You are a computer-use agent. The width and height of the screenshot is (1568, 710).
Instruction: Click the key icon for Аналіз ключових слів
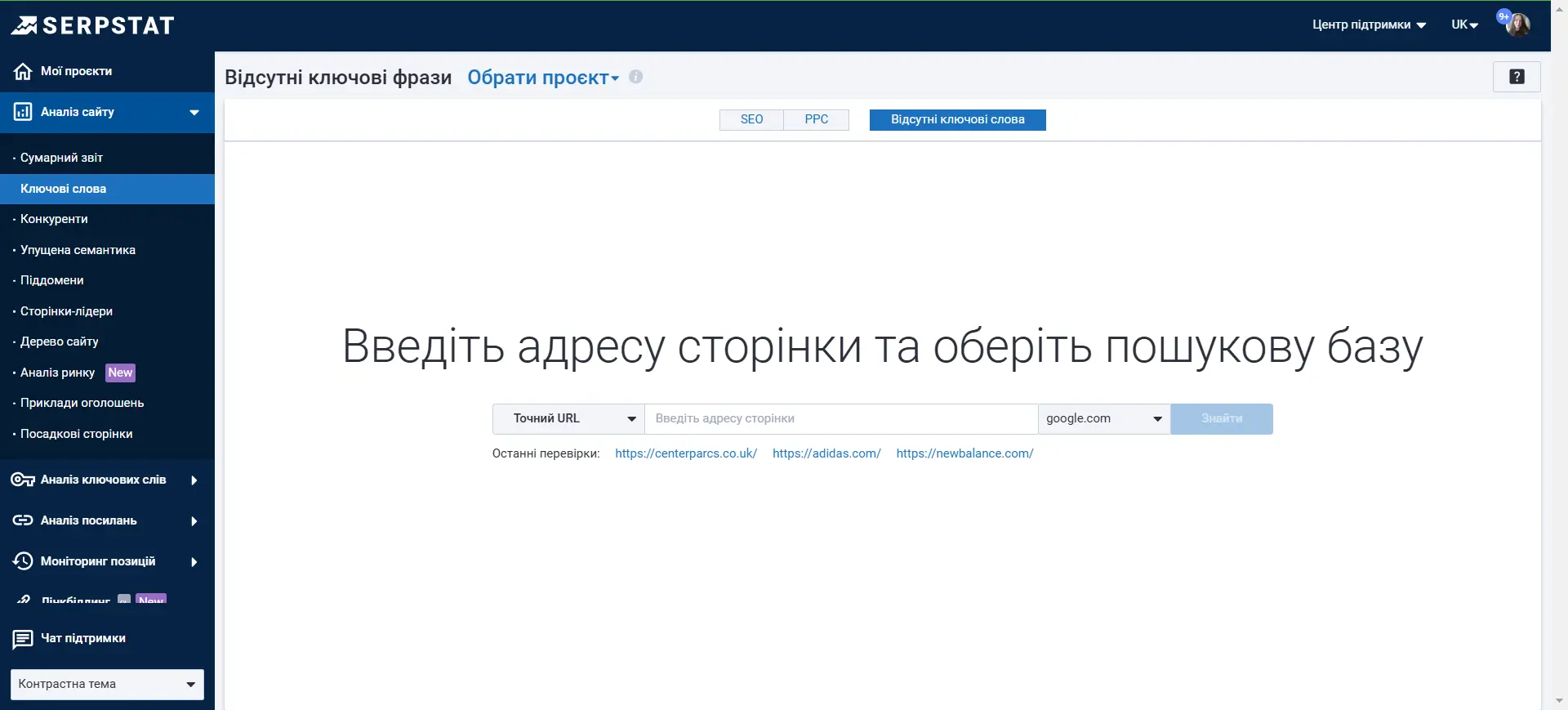pyautogui.click(x=23, y=480)
